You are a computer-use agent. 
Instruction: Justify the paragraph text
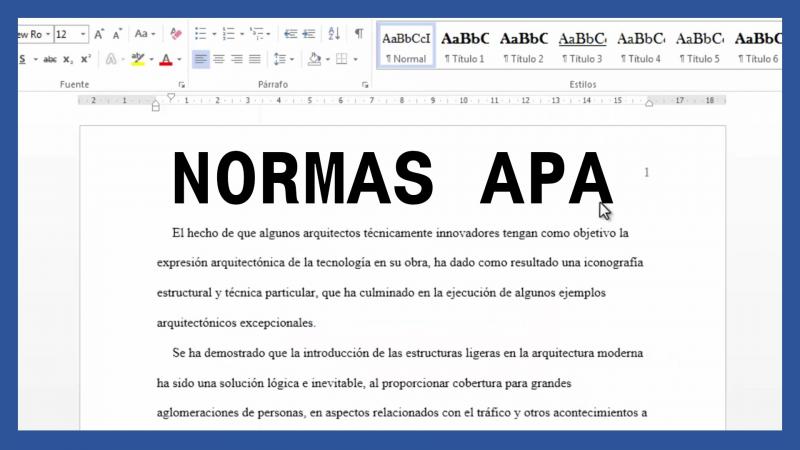coord(255,60)
